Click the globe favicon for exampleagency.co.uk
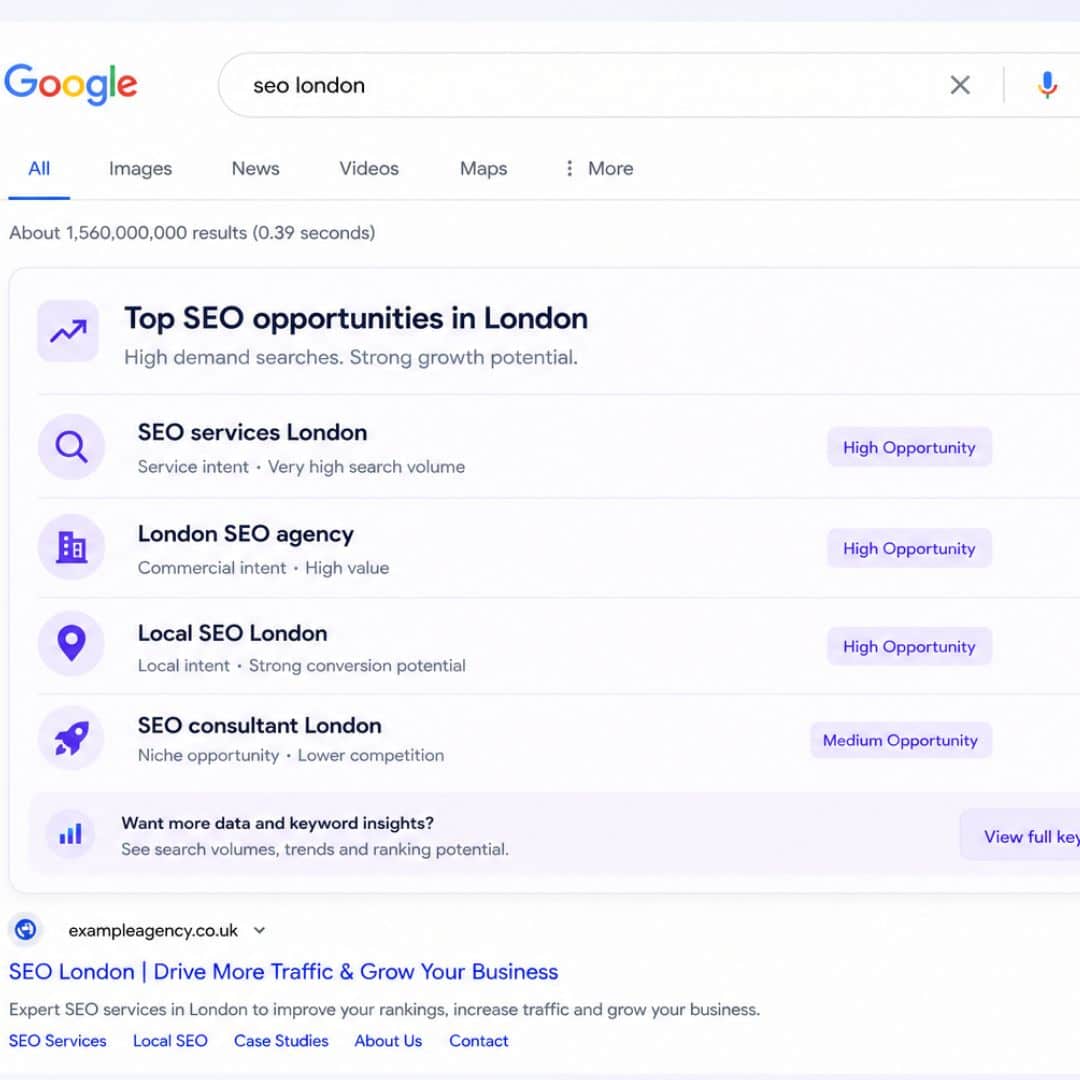1080x1080 pixels. click(x=26, y=930)
